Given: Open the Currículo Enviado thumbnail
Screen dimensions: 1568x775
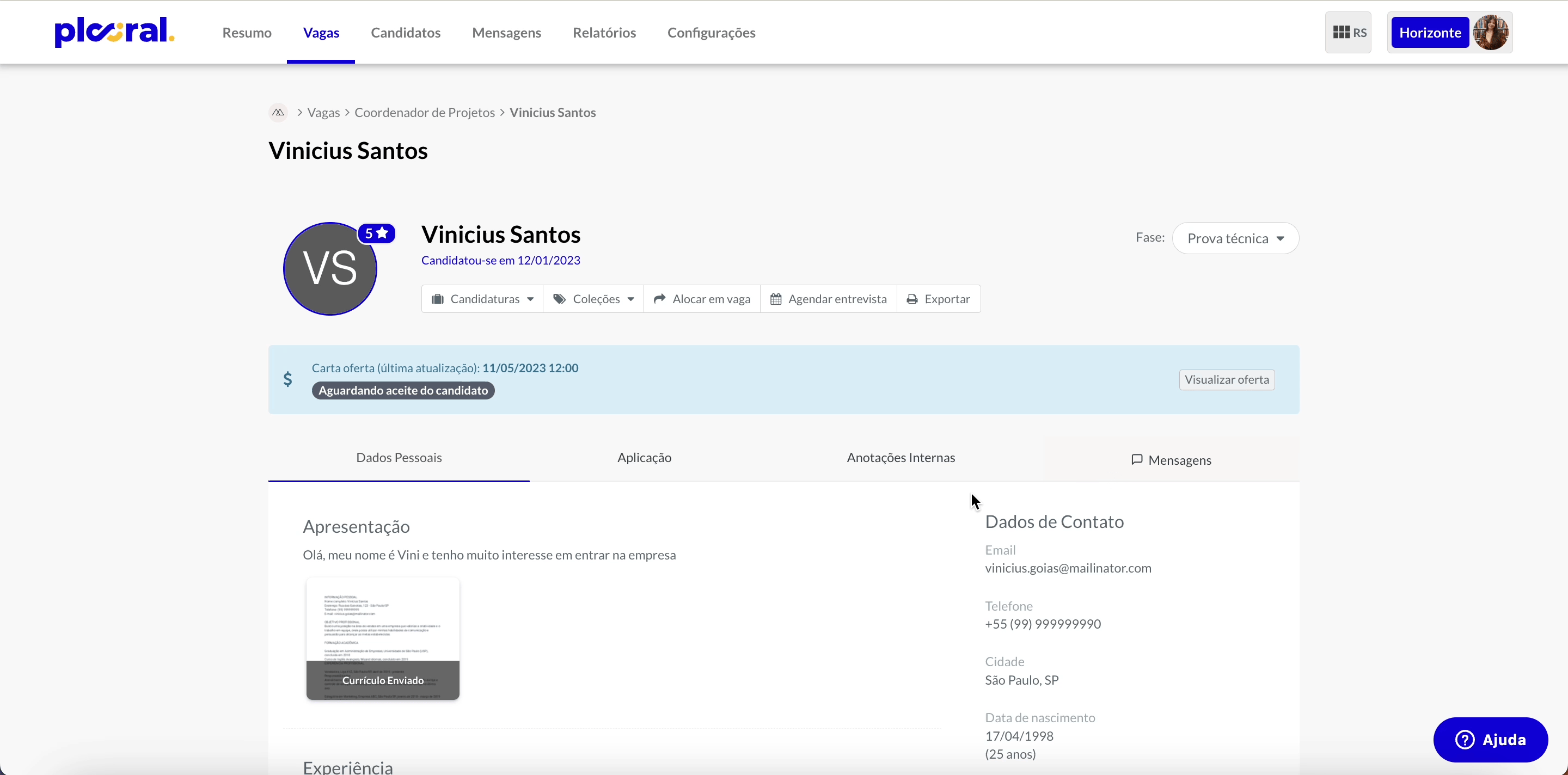Looking at the screenshot, I should 382,639.
